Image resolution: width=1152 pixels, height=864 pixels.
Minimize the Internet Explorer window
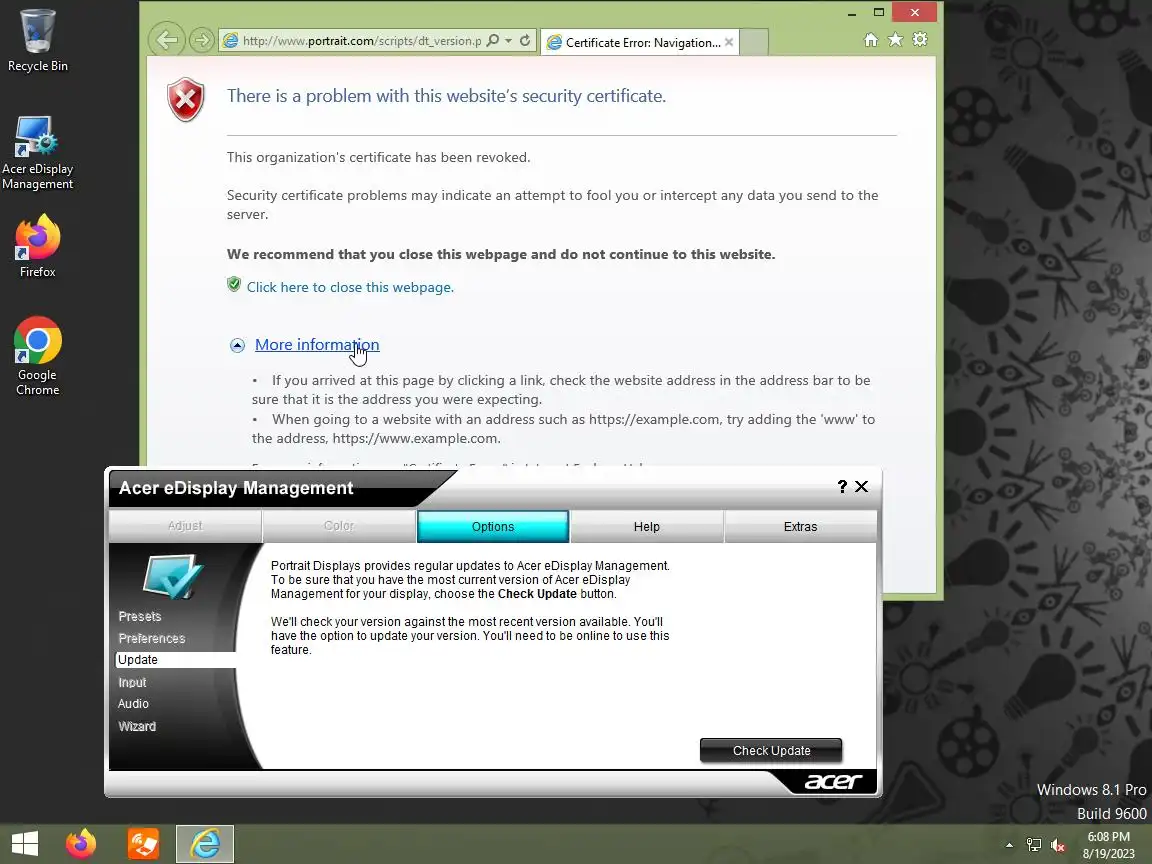point(852,12)
